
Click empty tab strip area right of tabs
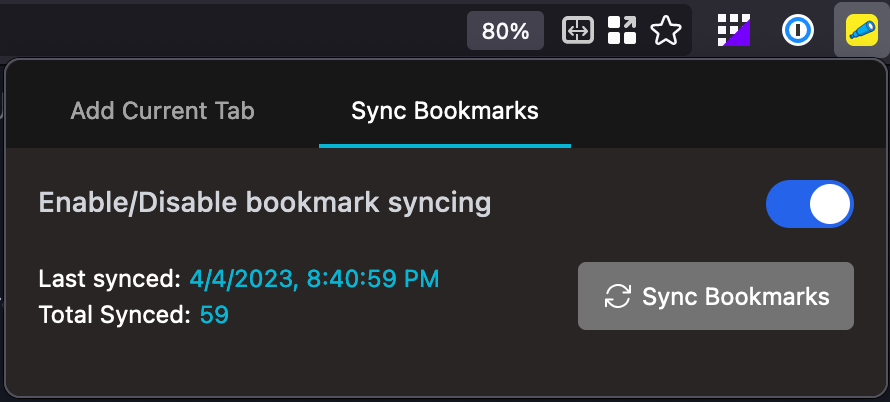pos(727,111)
